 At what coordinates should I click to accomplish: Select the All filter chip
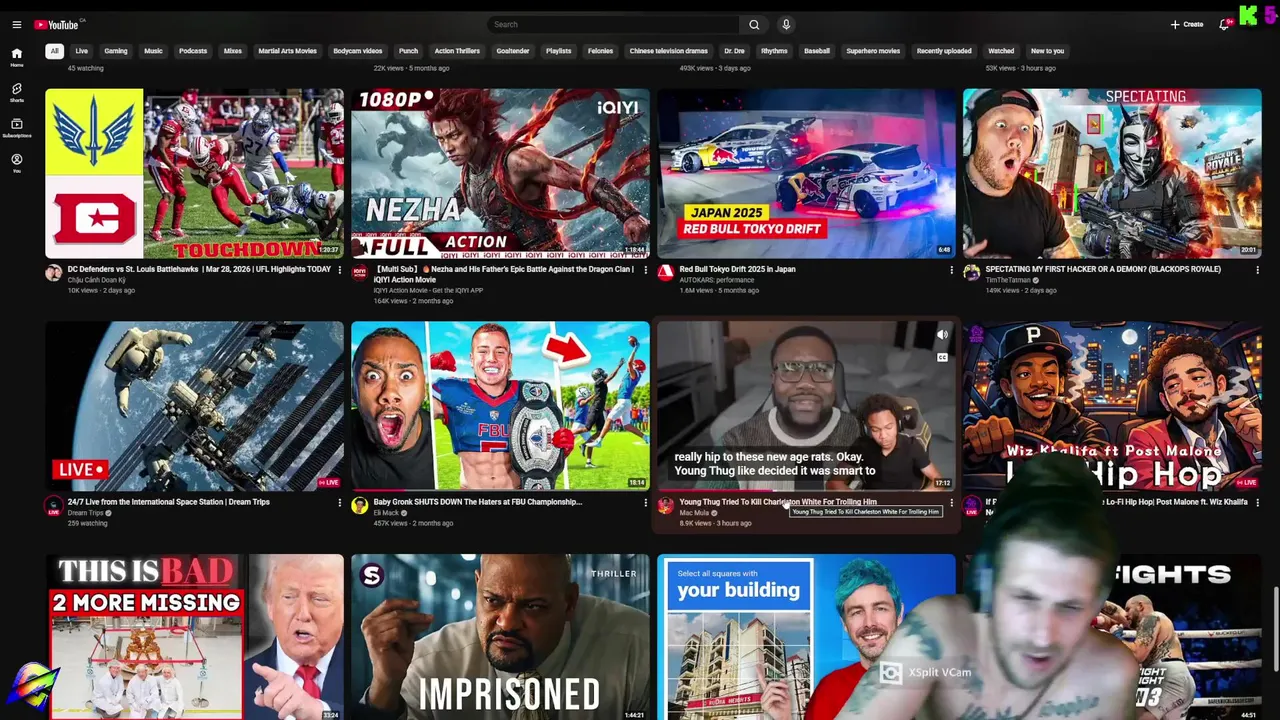click(54, 51)
